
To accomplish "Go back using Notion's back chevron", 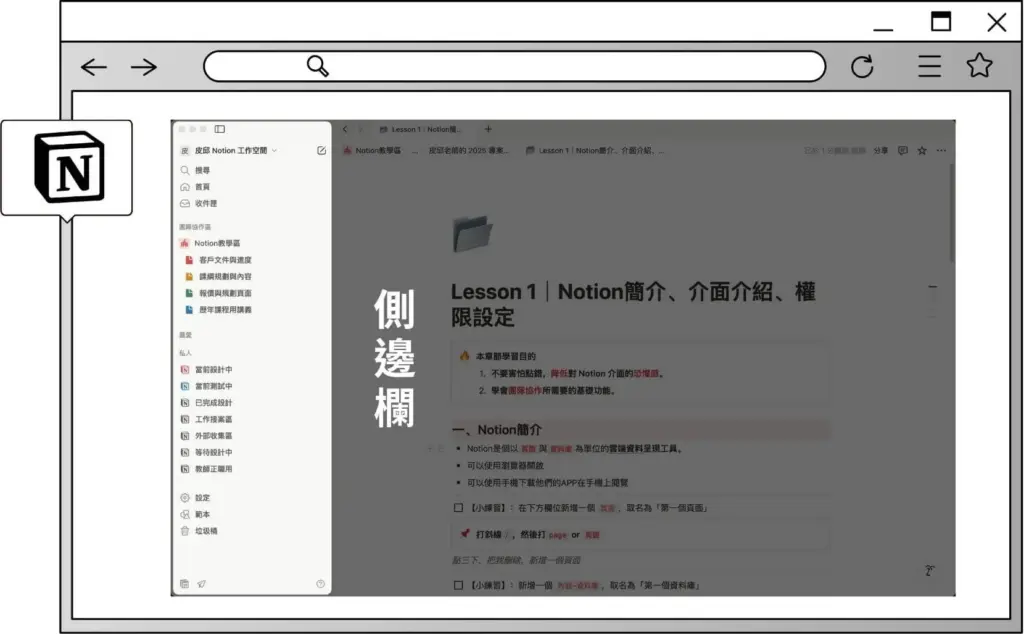I will [345, 129].
